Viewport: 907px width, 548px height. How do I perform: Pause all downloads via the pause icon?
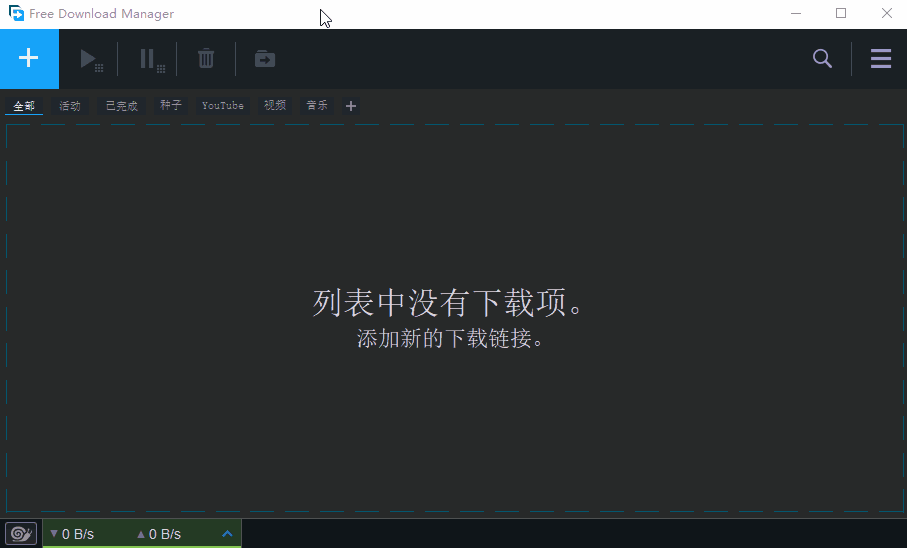(x=153, y=60)
